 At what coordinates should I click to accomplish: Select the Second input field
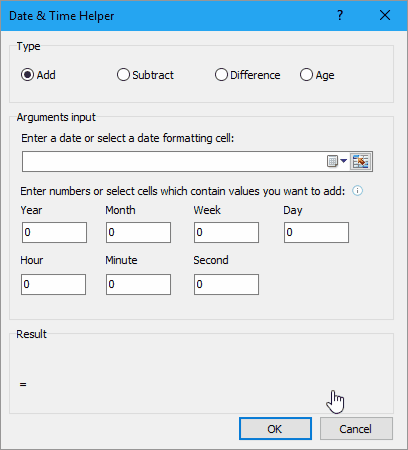[226, 284]
